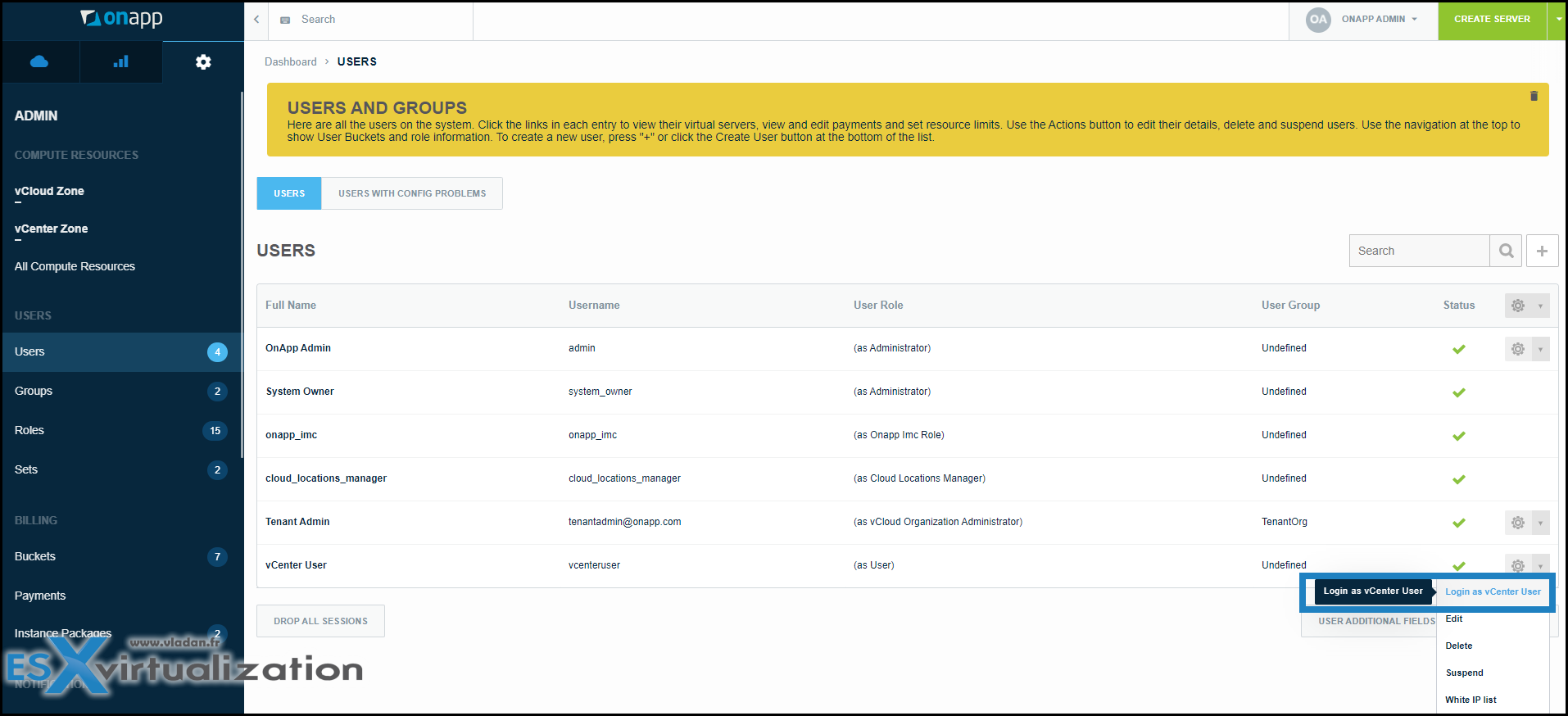The height and width of the screenshot is (716, 1568).
Task: Collapse the sidebar with the back arrow
Action: coord(256,19)
